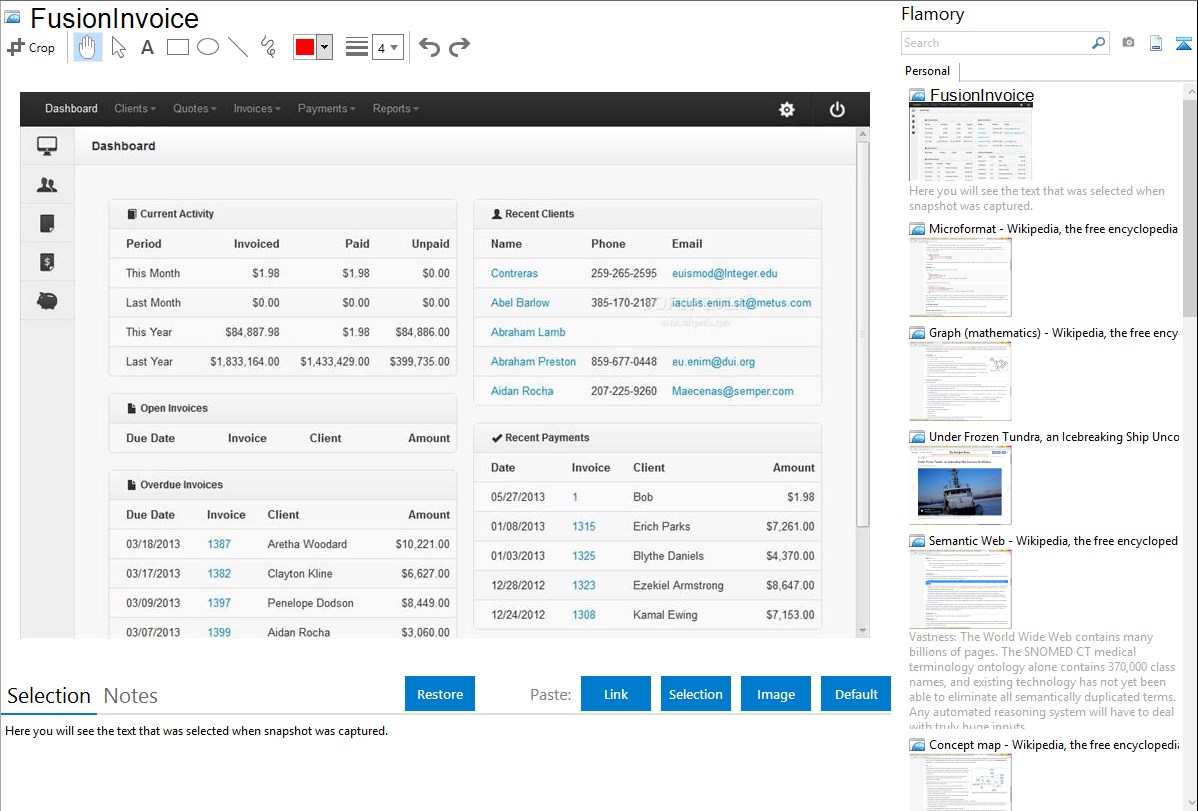Click the Flamory list scroll down arrow

1190,803
